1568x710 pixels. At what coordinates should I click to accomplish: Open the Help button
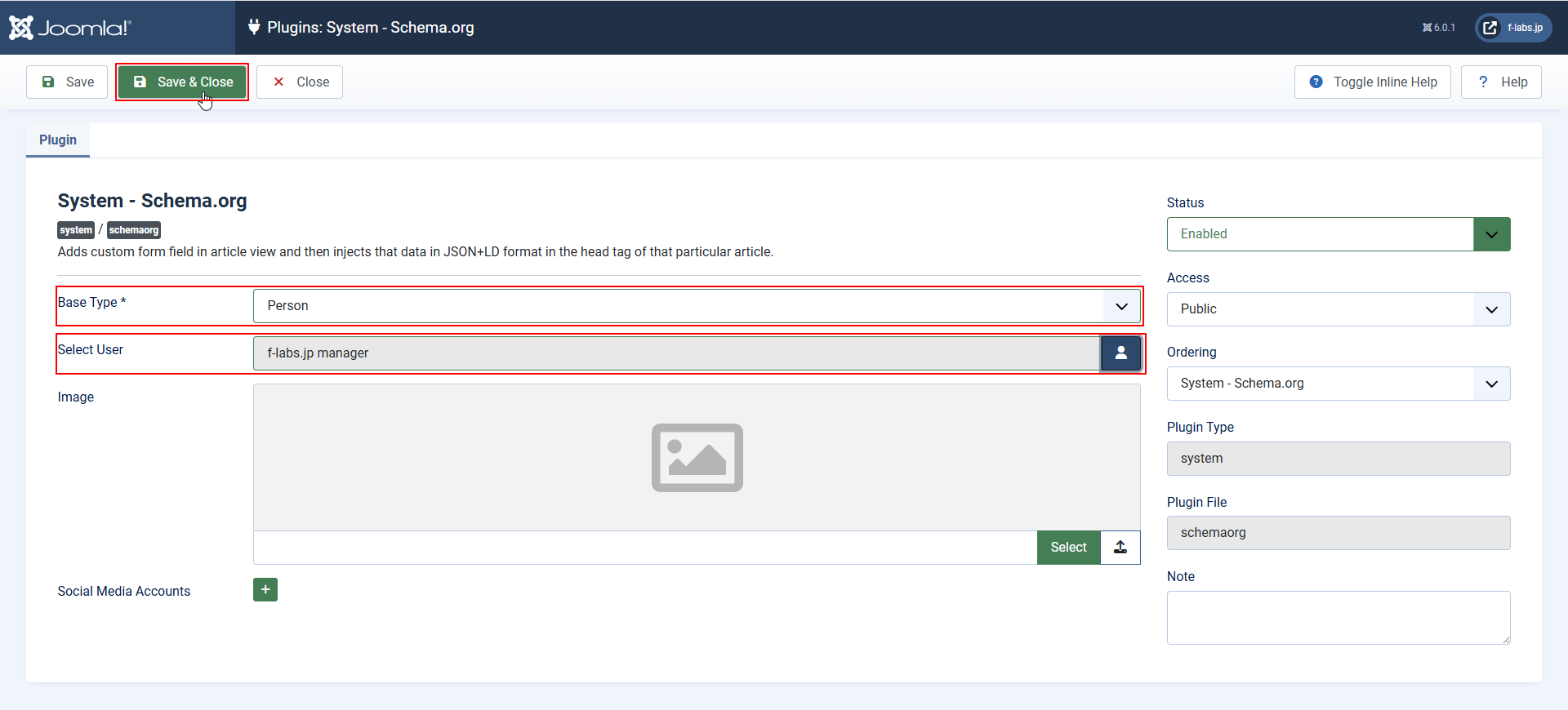(x=1501, y=82)
